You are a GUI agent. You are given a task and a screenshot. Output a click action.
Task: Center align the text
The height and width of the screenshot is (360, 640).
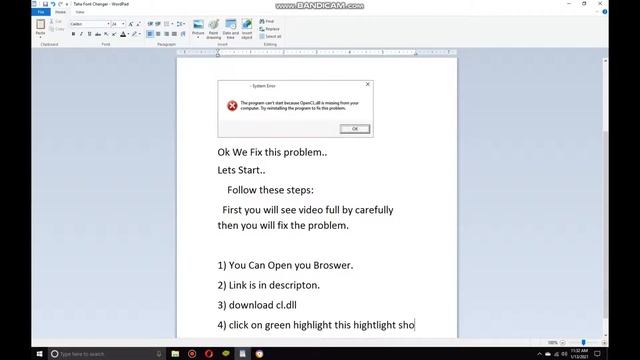click(x=158, y=34)
